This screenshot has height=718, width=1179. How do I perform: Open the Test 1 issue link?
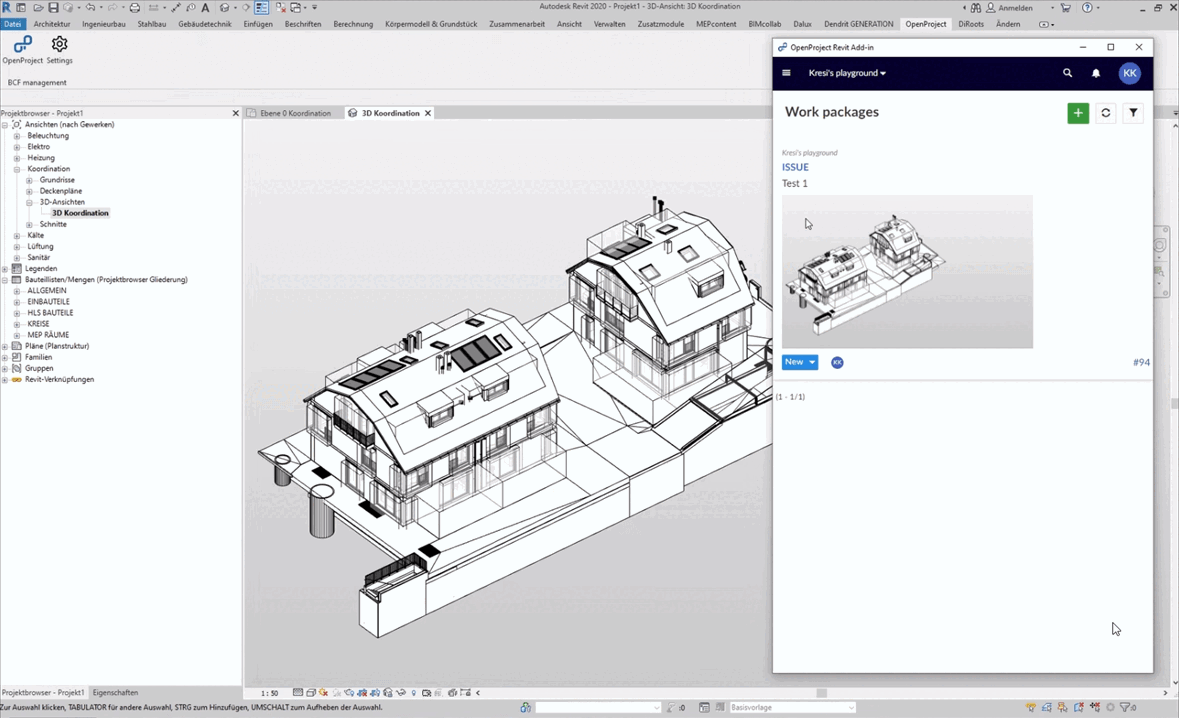pos(794,183)
